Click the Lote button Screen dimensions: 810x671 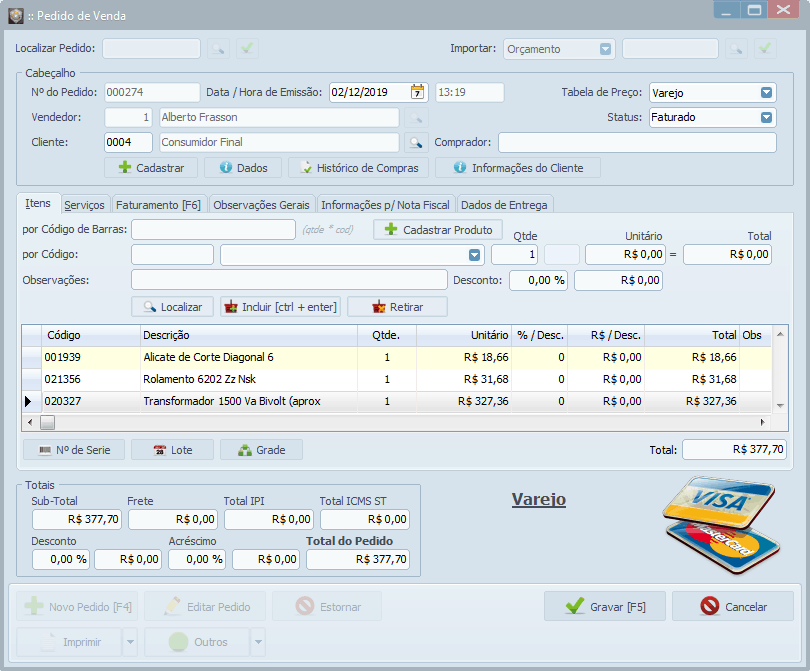(x=173, y=450)
